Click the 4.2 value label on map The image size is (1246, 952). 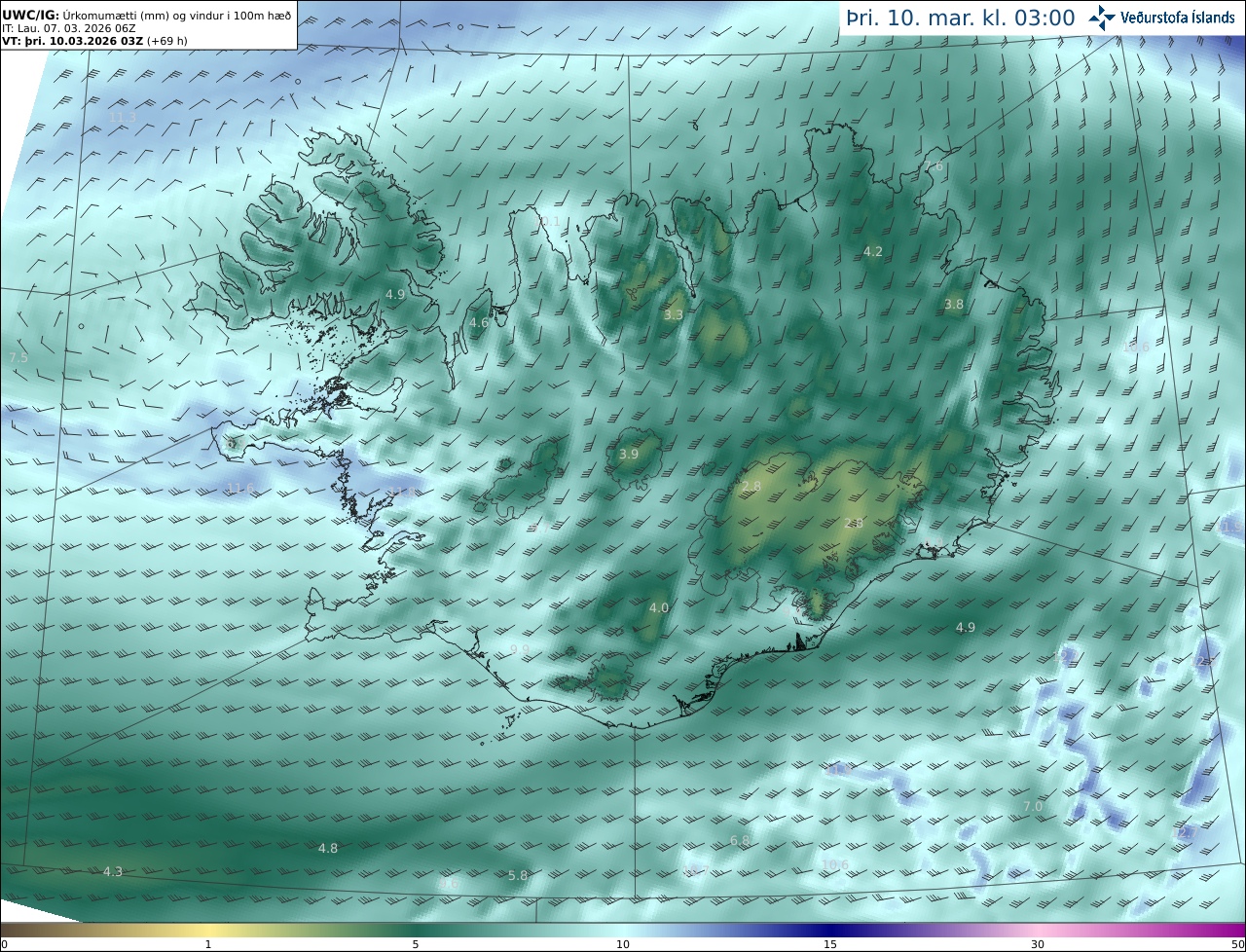coord(873,252)
